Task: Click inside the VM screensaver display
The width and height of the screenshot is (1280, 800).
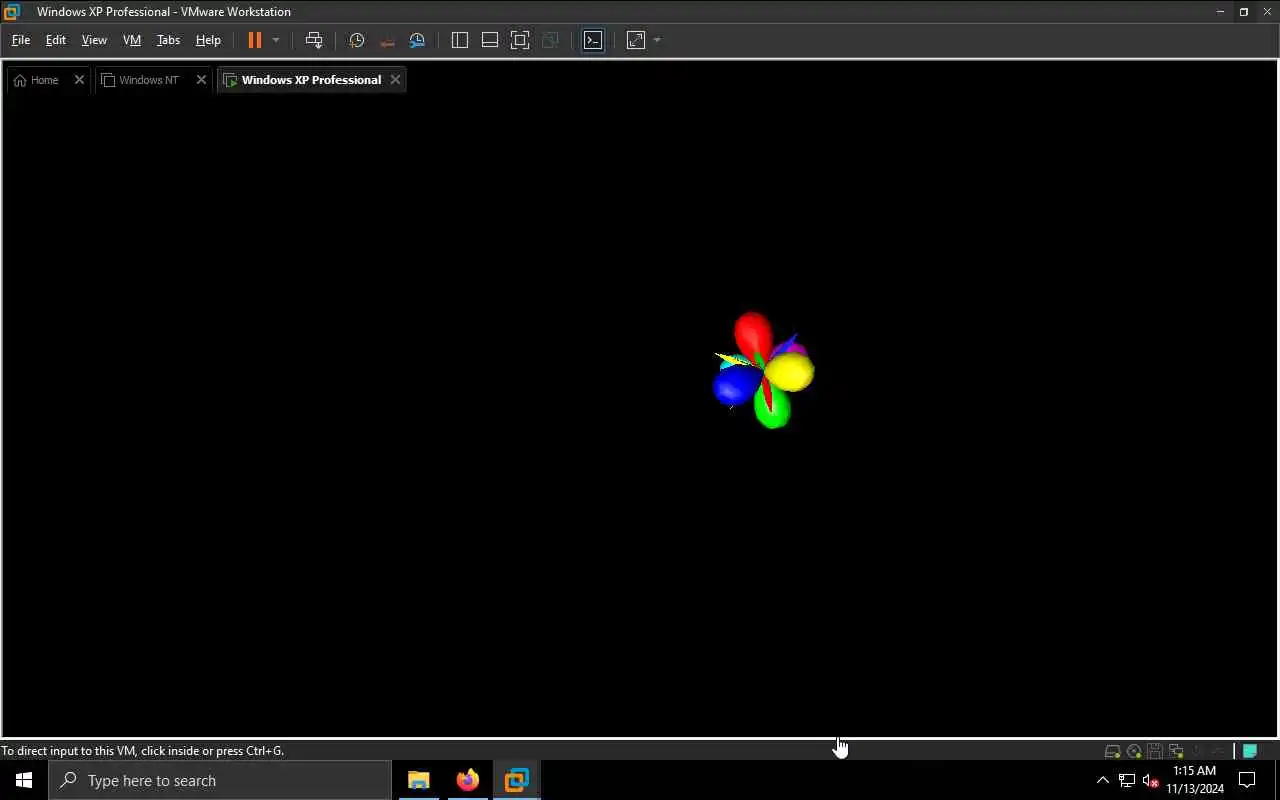Action: click(x=640, y=415)
